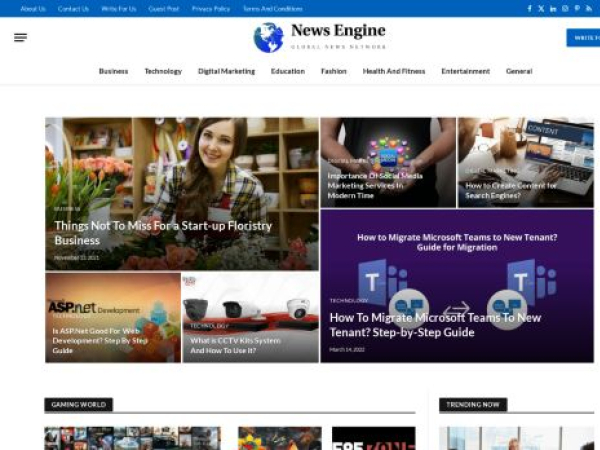The image size is (600, 450).
Task: Click the Technology tag on the CCTV article
Action: [209, 326]
